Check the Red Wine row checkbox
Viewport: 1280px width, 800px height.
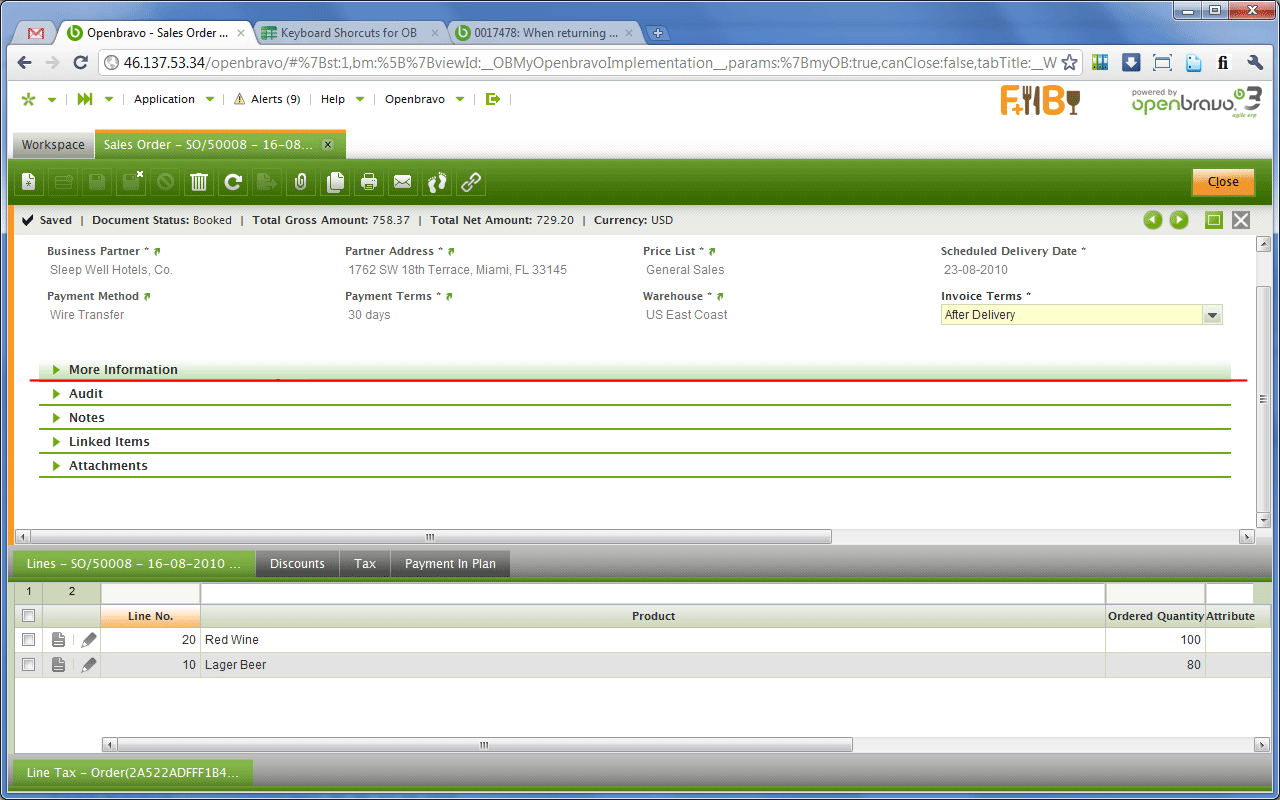coord(28,640)
